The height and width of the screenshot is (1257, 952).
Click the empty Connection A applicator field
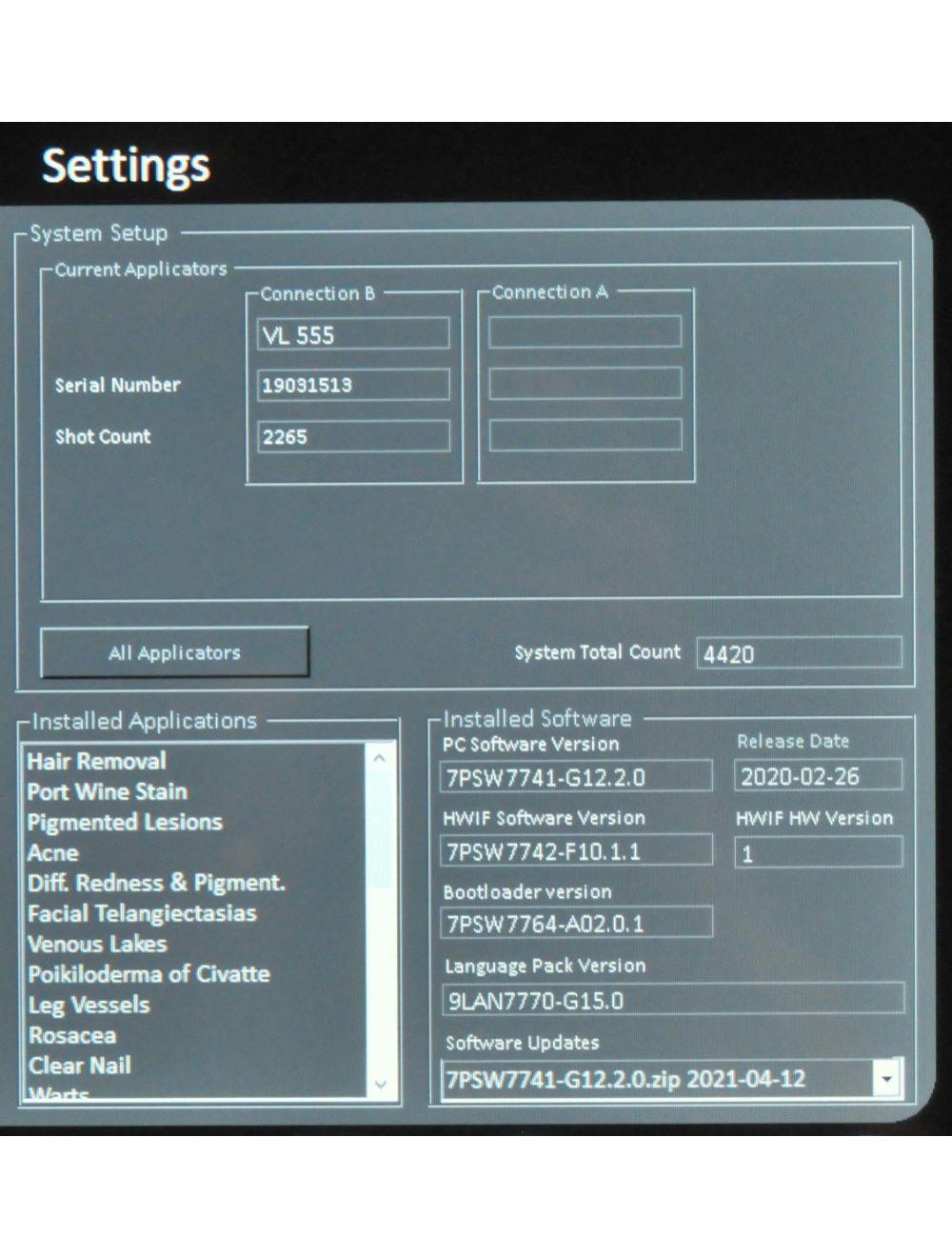[x=585, y=332]
